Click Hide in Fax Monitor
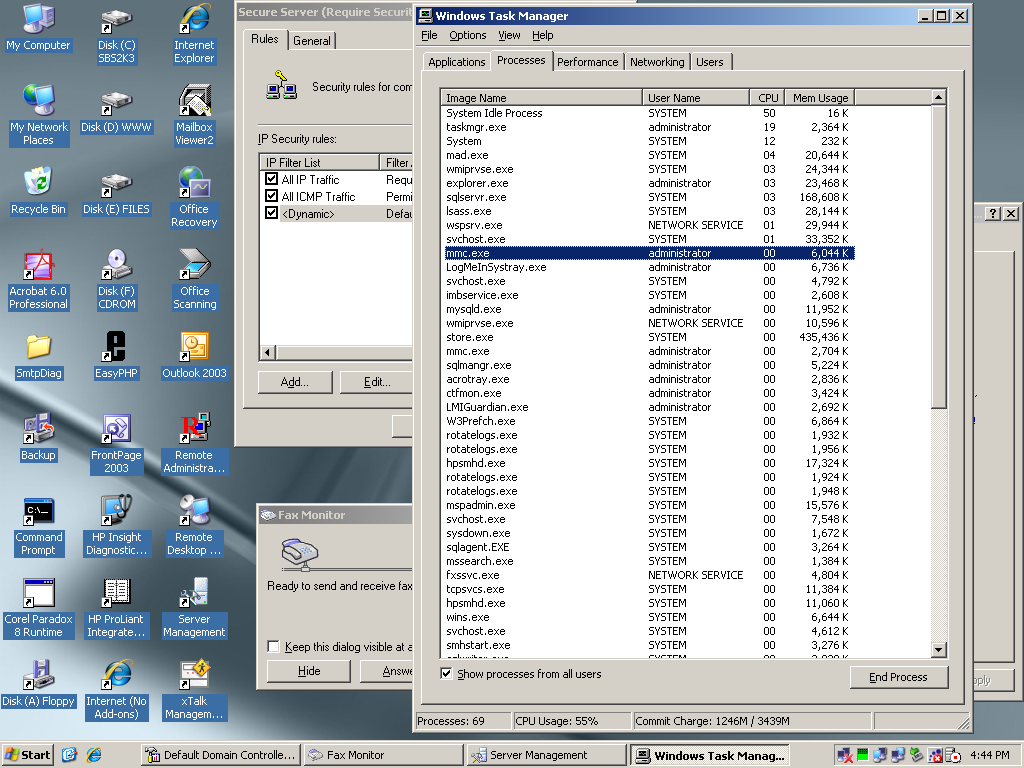1024x768 pixels. [x=309, y=671]
